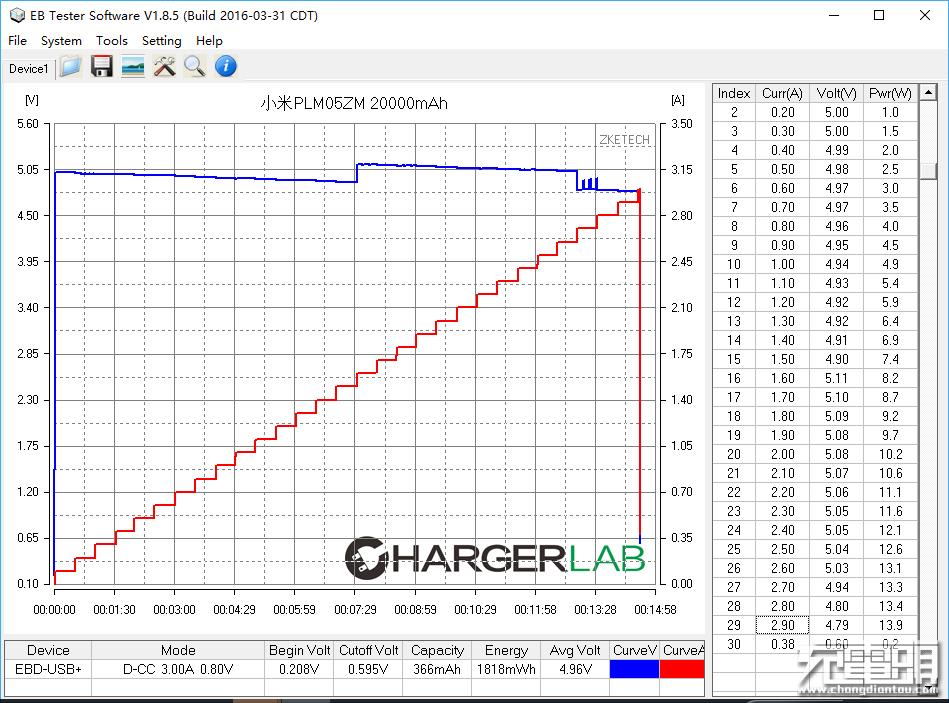Screen dimensions: 949x703
Task: Click the Curr(A) column header
Action: (x=782, y=93)
